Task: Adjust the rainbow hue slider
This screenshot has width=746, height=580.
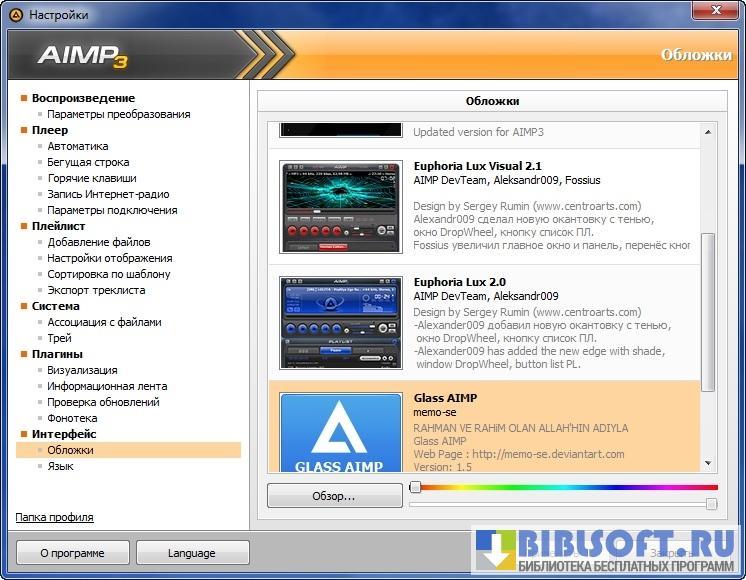Action: pyautogui.click(x=564, y=488)
